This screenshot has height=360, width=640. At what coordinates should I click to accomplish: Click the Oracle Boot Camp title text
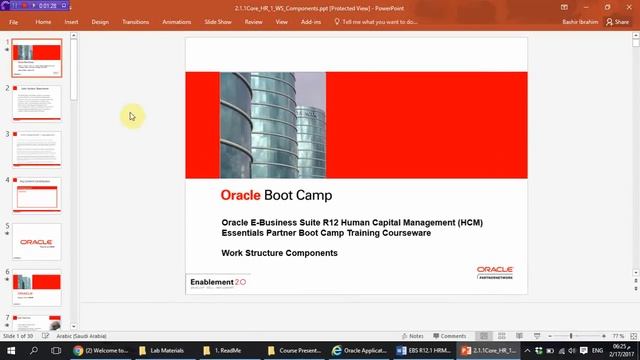tap(276, 195)
